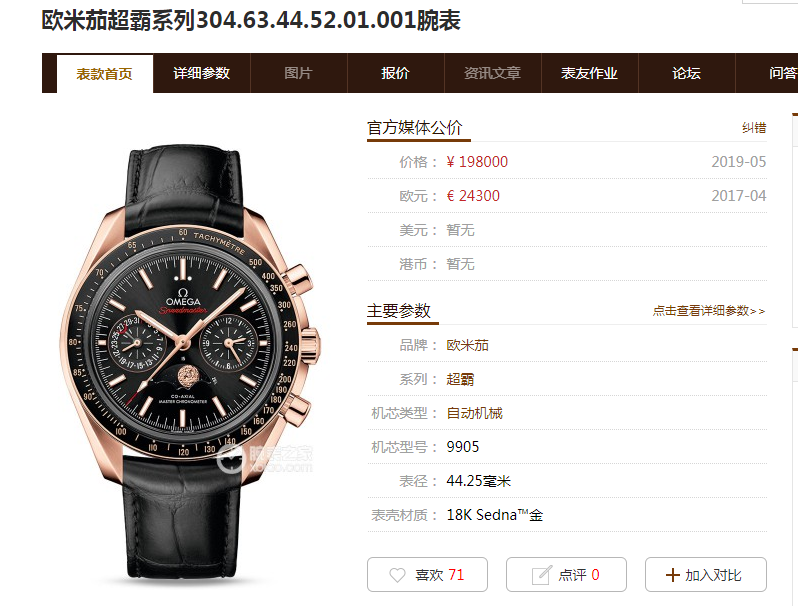Viewport: 798px width, 606px height.
Task: Open the 表友作业 tab
Action: coord(589,73)
